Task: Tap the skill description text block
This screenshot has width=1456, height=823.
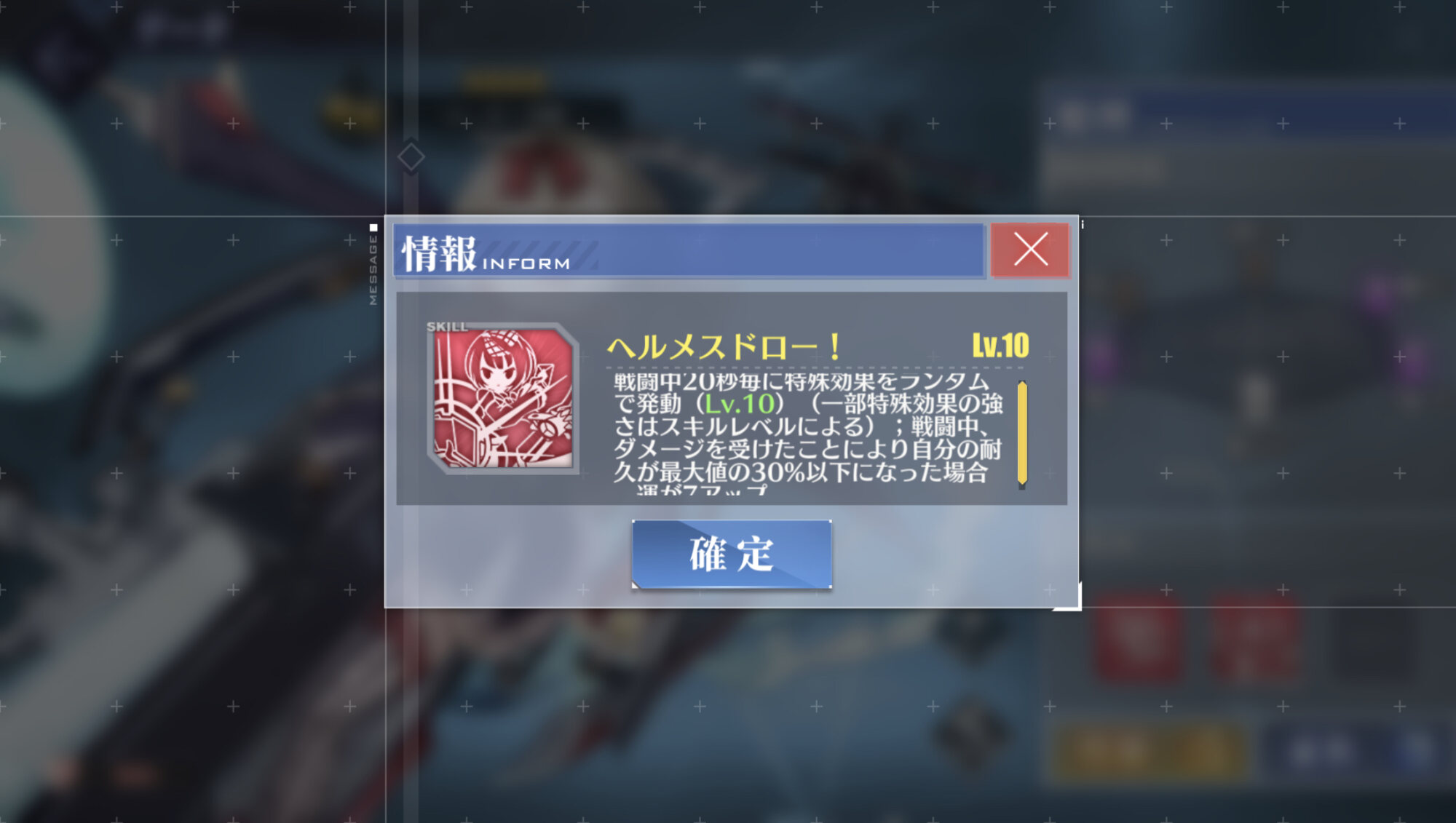Action: coord(808,433)
